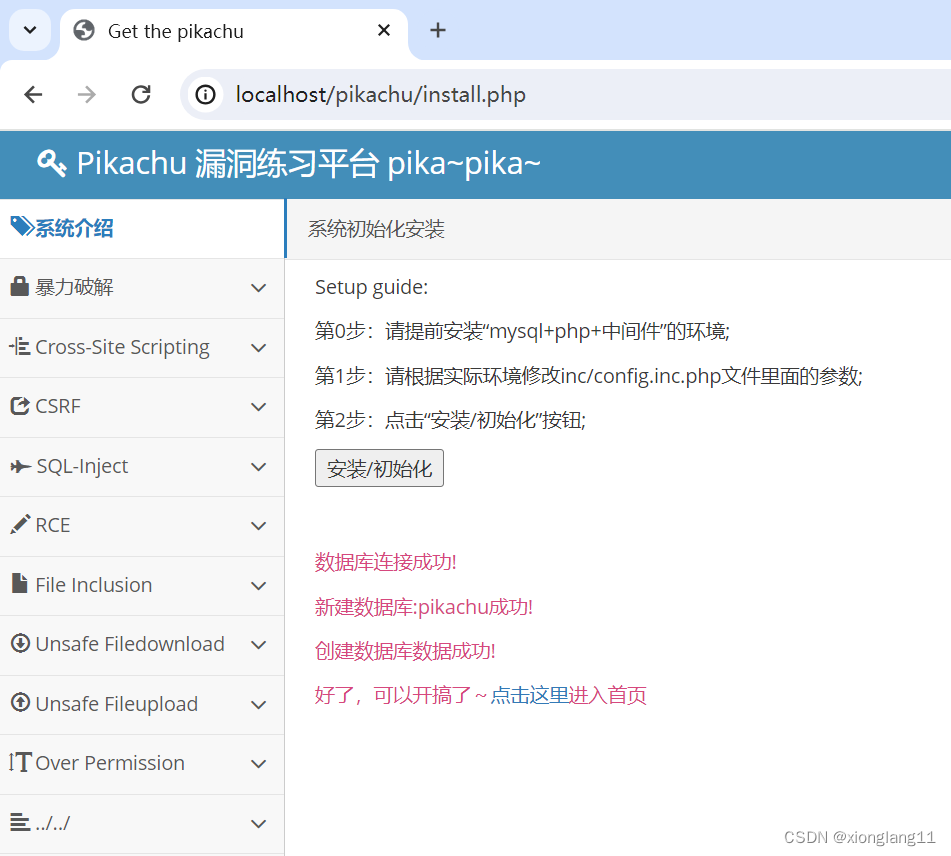The height and width of the screenshot is (856, 951).
Task: Open a new tab with plus icon
Action: pos(438,30)
